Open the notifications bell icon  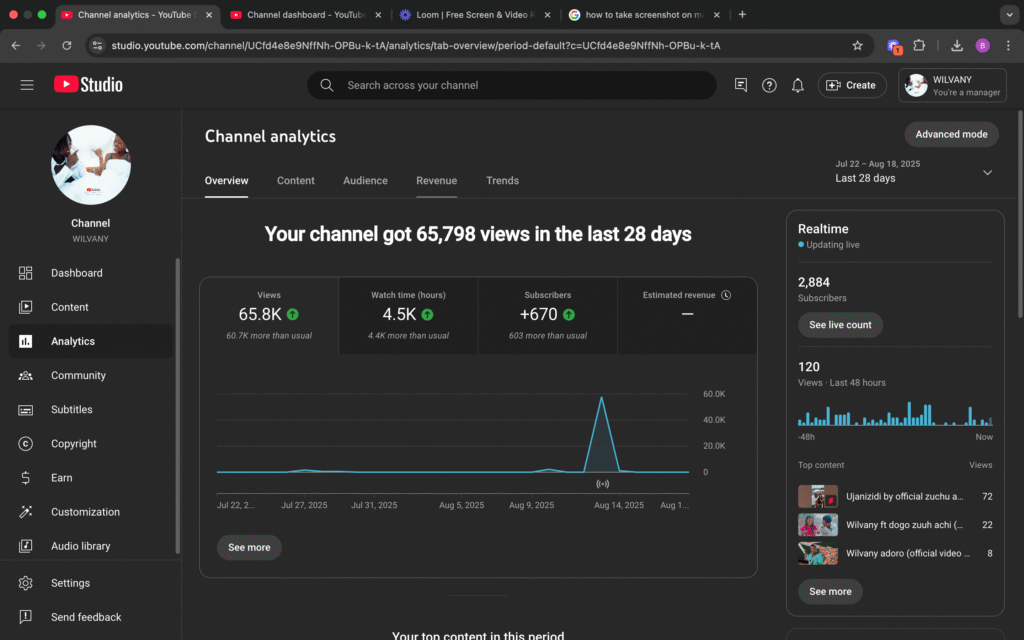(797, 85)
